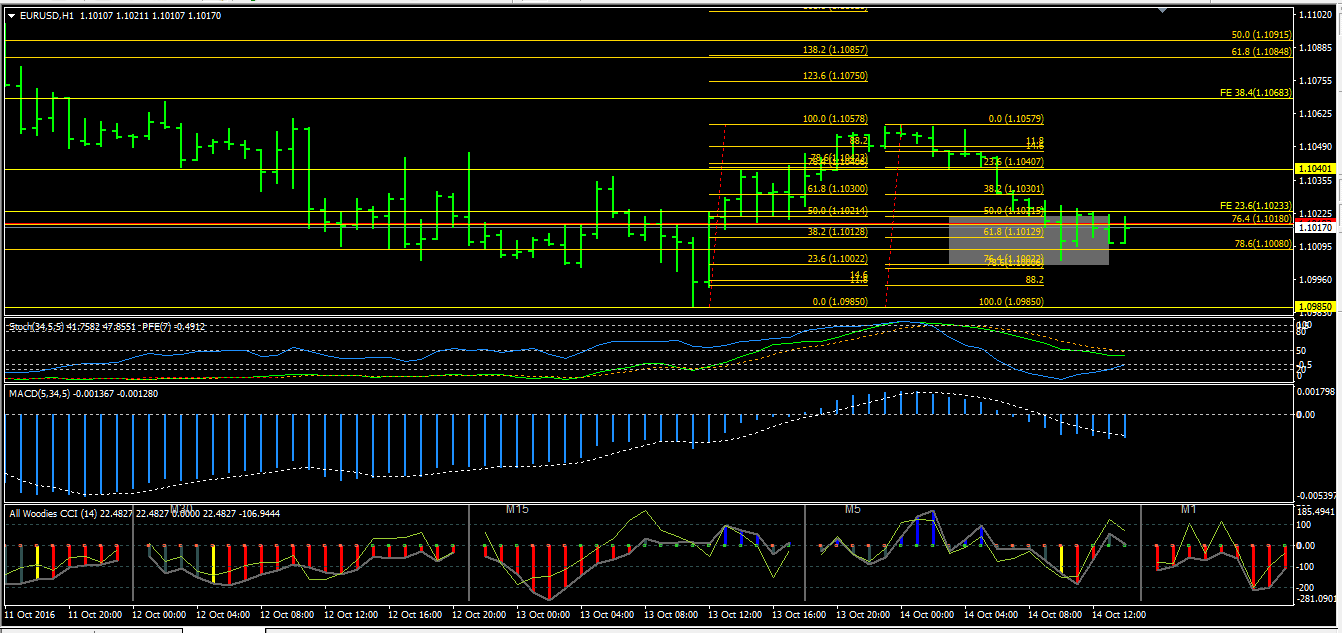Click the 11 Oct 2016 time axis label
Image resolution: width=1342 pixels, height=633 pixels.
[31, 614]
